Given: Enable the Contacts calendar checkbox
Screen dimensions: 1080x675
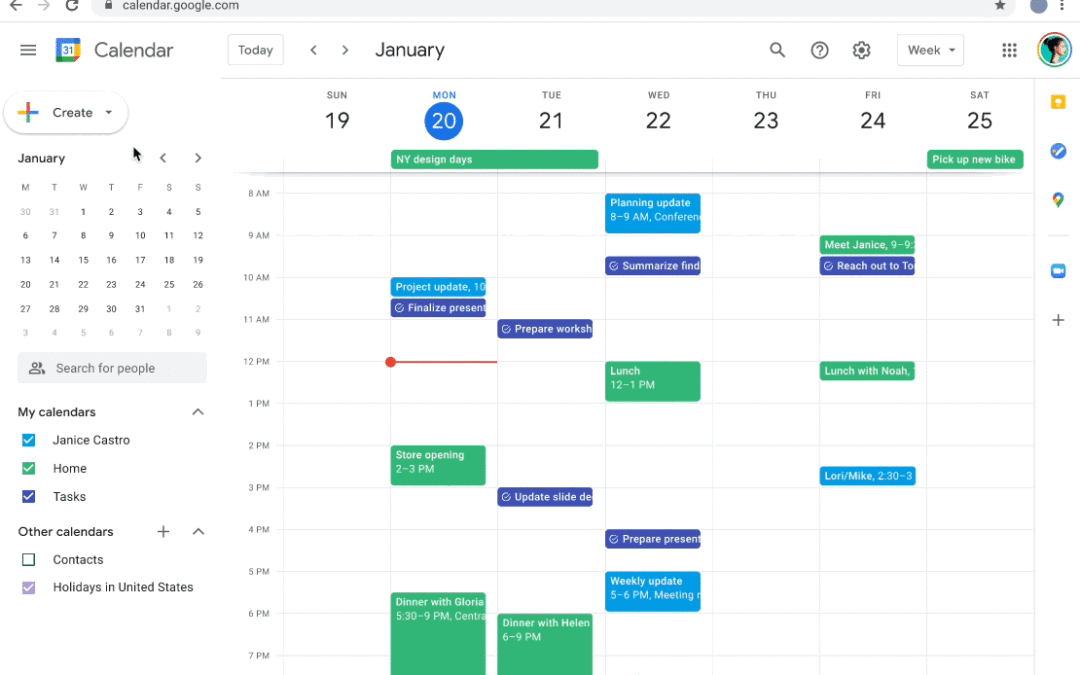Looking at the screenshot, I should click(28, 560).
